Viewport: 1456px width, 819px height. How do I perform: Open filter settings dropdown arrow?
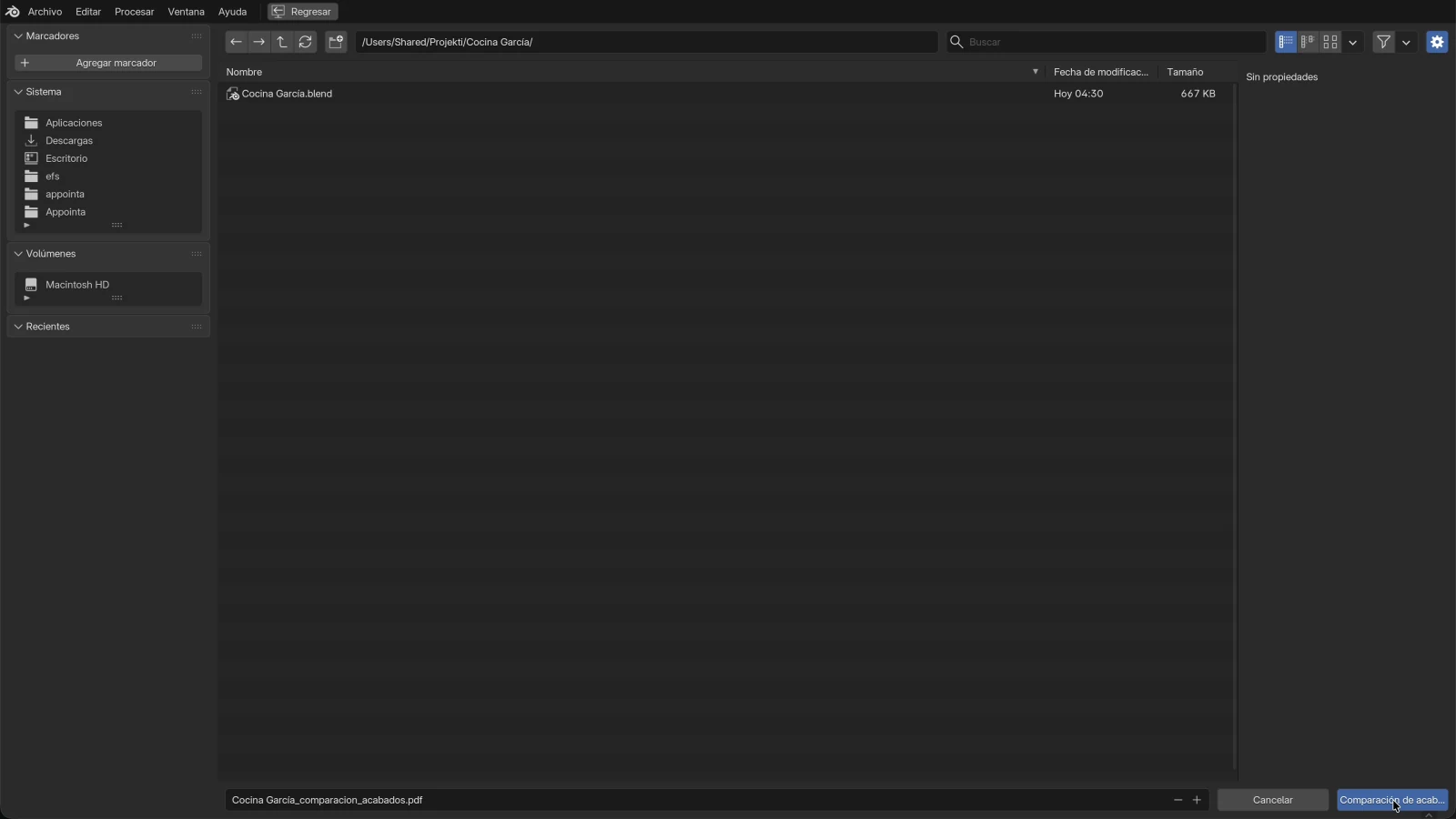(x=1406, y=42)
